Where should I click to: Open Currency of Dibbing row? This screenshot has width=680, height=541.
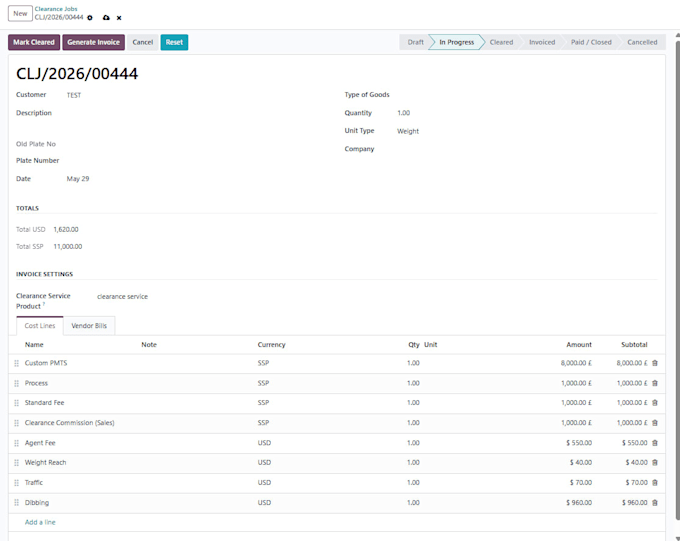pos(264,502)
